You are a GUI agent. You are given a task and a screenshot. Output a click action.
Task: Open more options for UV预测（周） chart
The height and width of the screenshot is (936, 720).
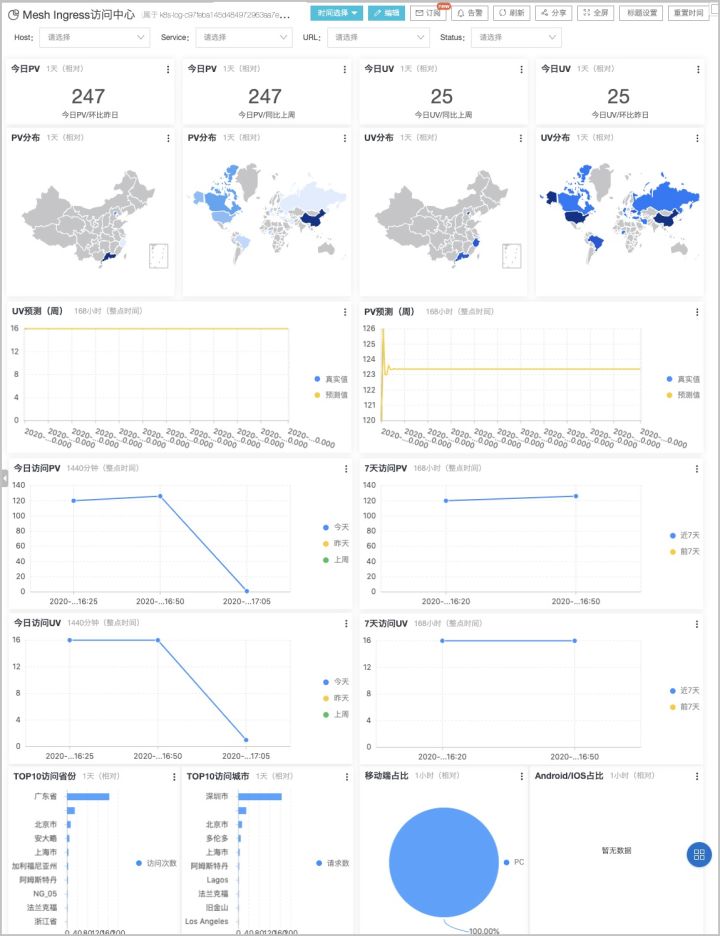(x=345, y=312)
